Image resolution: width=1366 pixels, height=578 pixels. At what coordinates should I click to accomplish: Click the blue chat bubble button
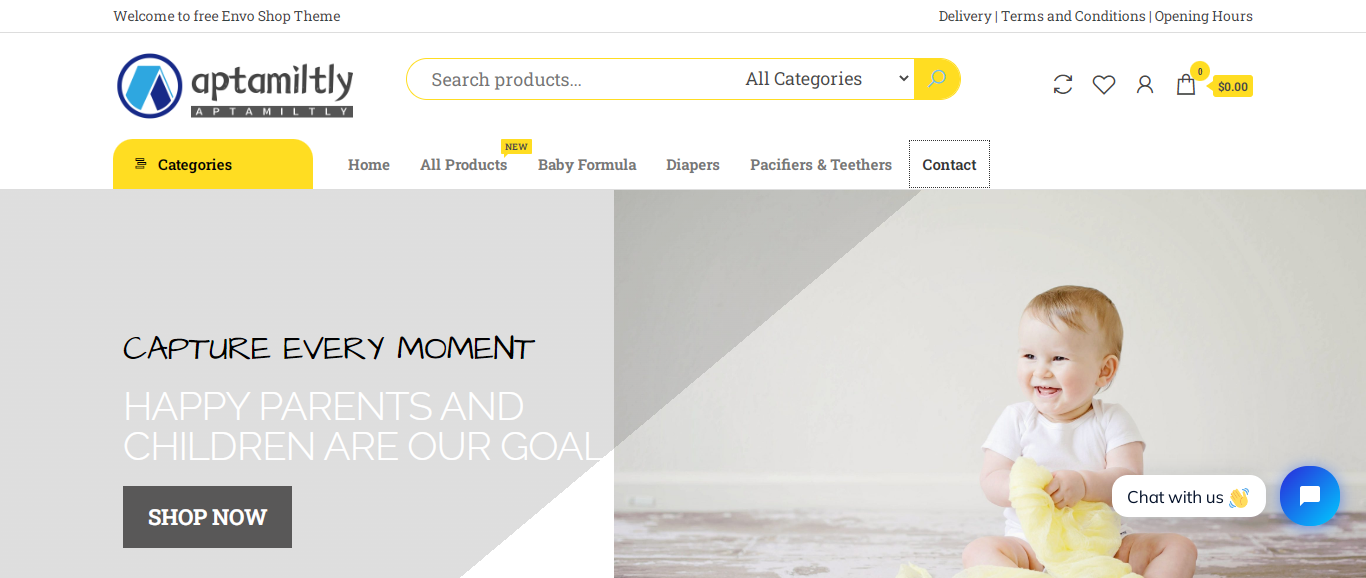pyautogui.click(x=1310, y=496)
